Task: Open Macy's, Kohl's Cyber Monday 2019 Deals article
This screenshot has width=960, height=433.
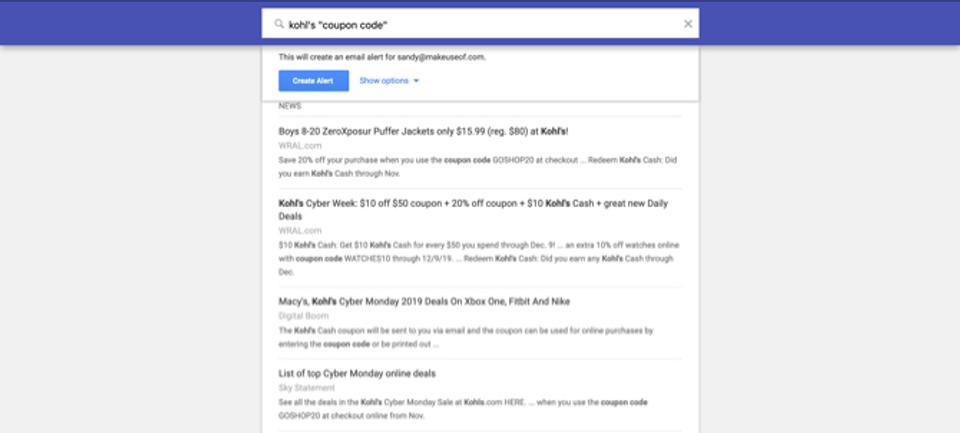Action: [x=424, y=301]
